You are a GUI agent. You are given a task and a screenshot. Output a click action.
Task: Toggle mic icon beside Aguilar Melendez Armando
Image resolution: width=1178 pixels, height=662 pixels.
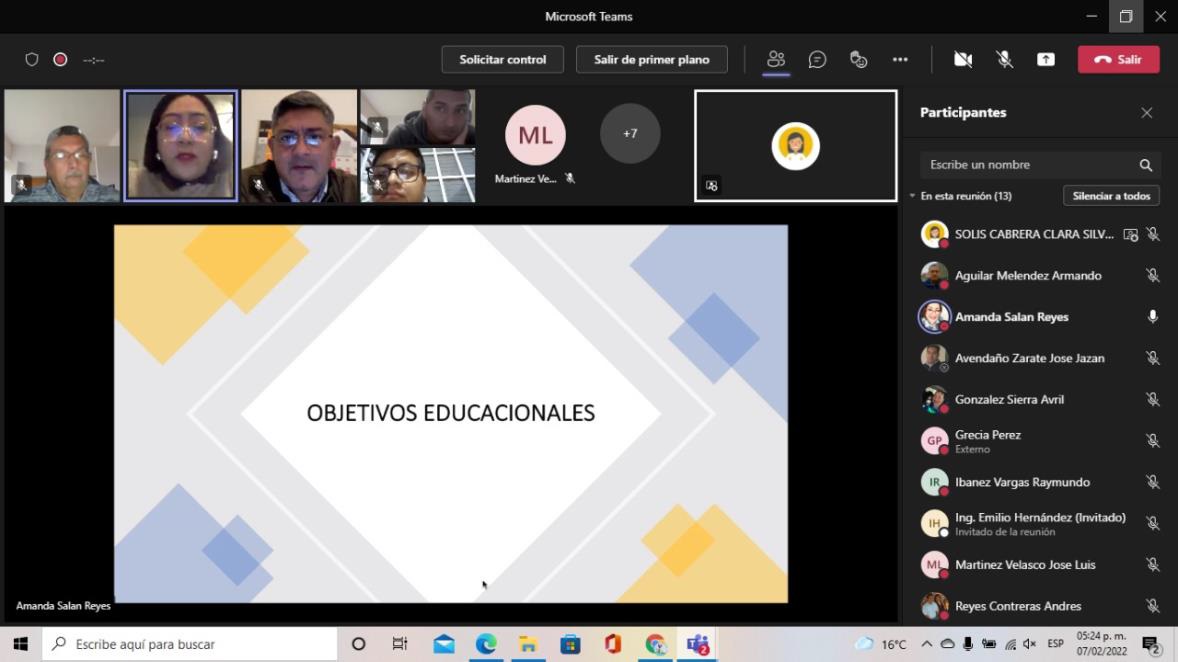(x=1152, y=276)
